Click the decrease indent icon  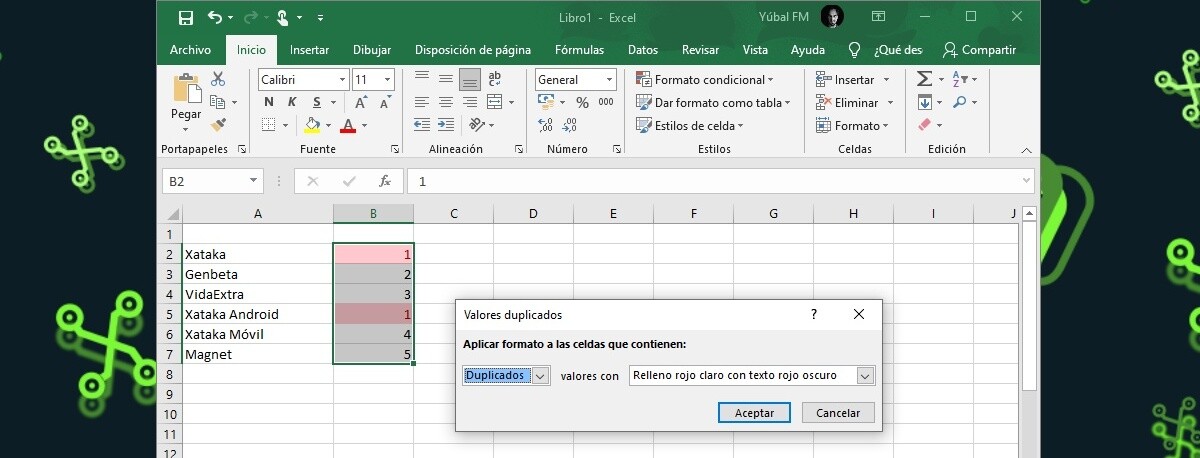pyautogui.click(x=421, y=125)
